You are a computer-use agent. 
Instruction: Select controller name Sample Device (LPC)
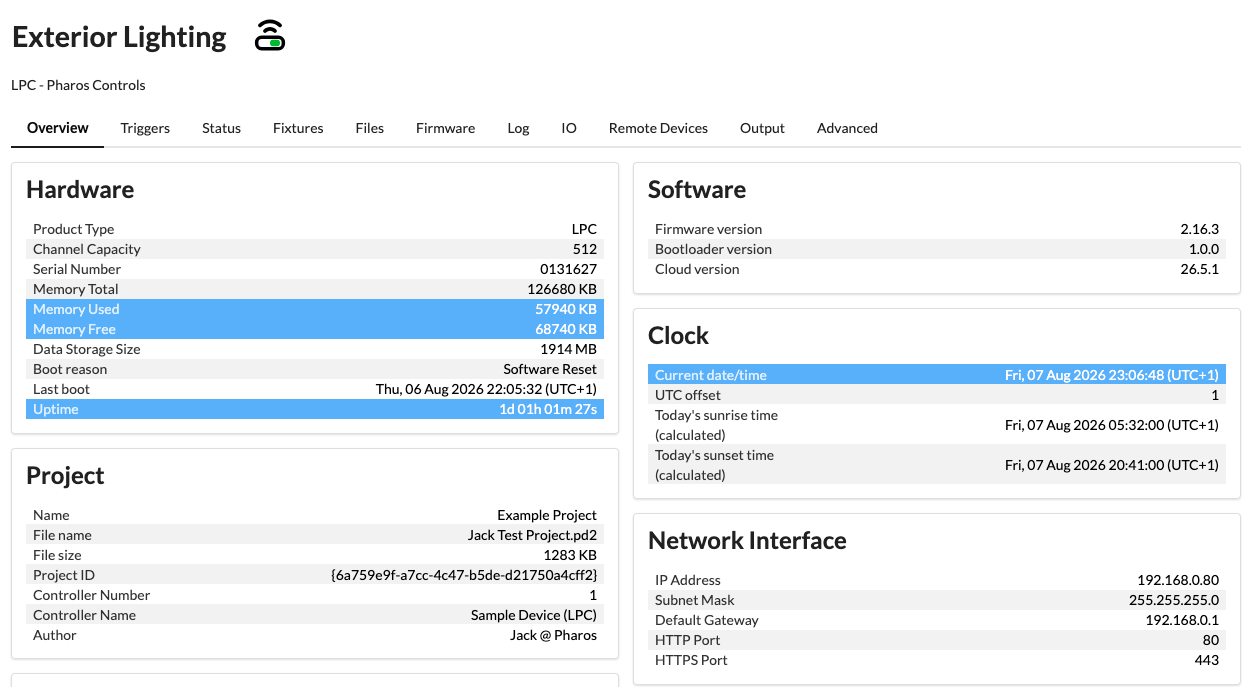[x=534, y=615]
